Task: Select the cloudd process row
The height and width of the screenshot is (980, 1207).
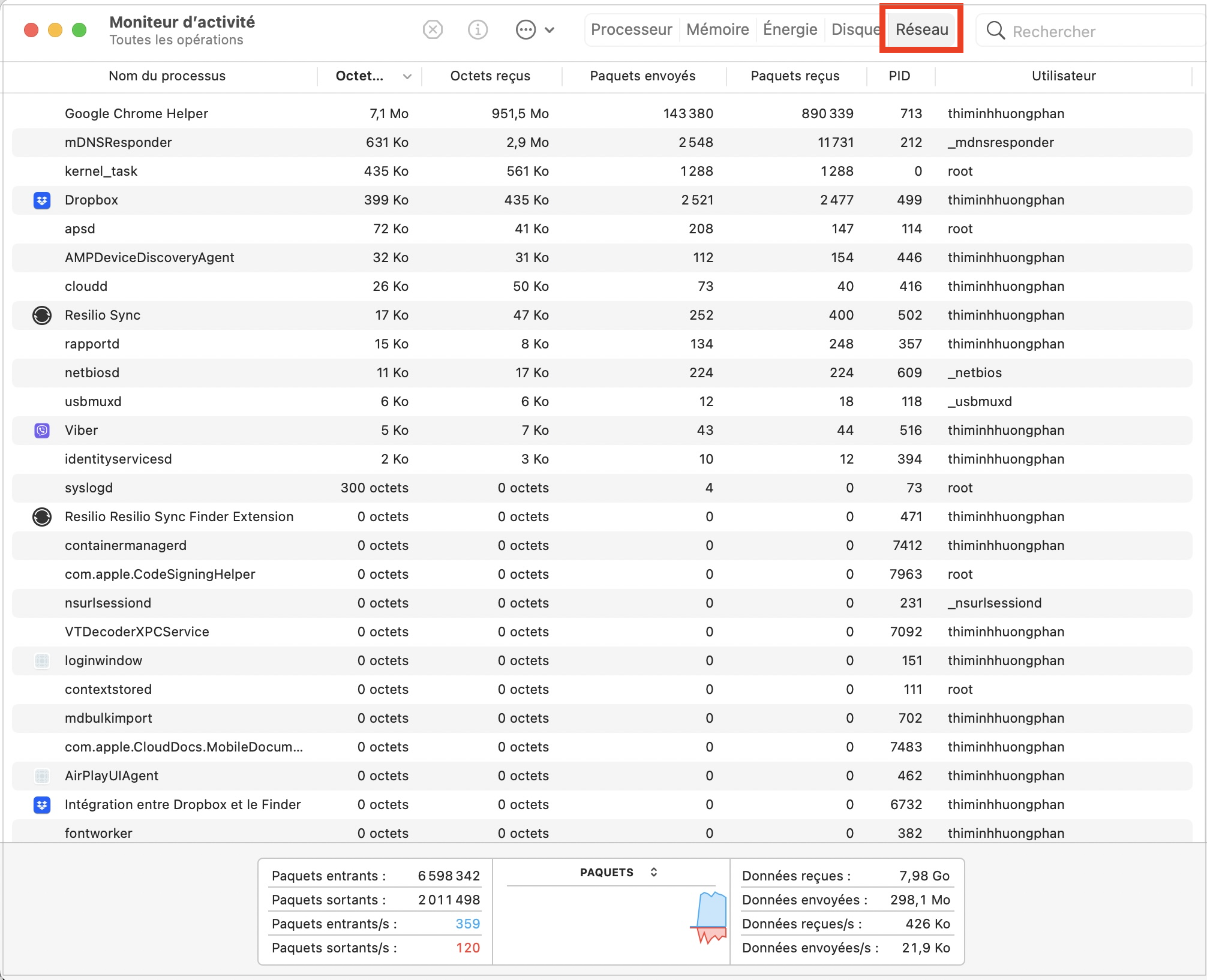Action: point(602,287)
